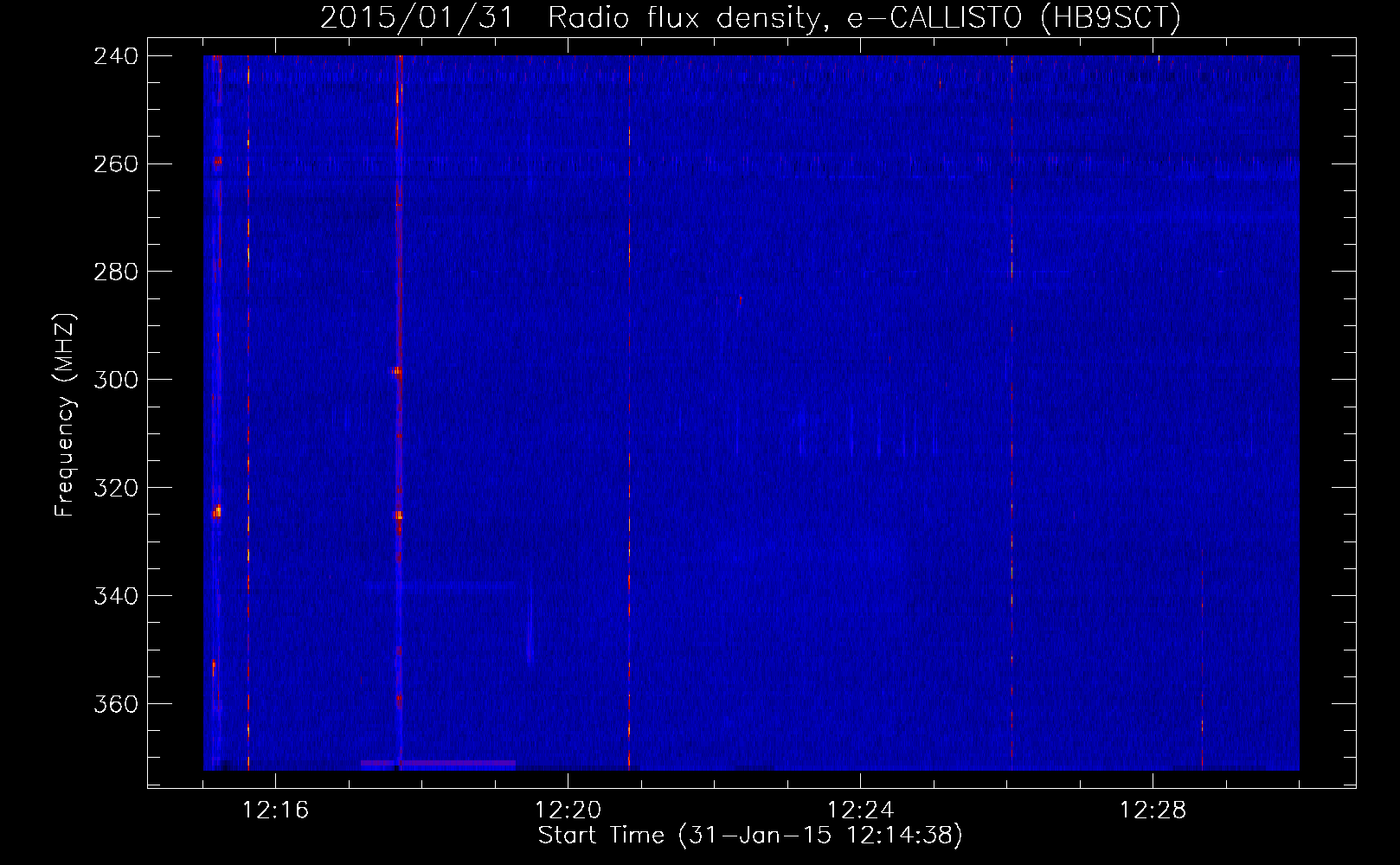The image size is (1400, 865).
Task: Click the 360 frequency tick label
Action: pyautogui.click(x=116, y=704)
